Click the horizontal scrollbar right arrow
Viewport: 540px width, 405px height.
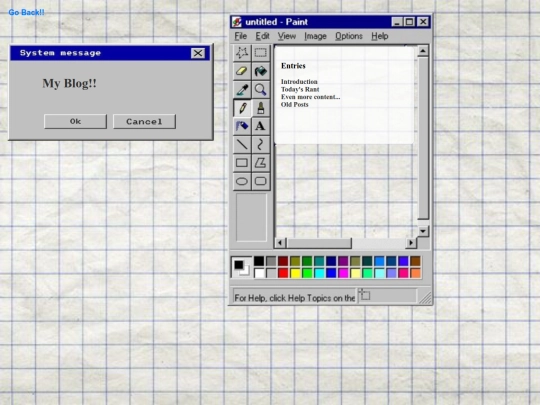(x=411, y=243)
